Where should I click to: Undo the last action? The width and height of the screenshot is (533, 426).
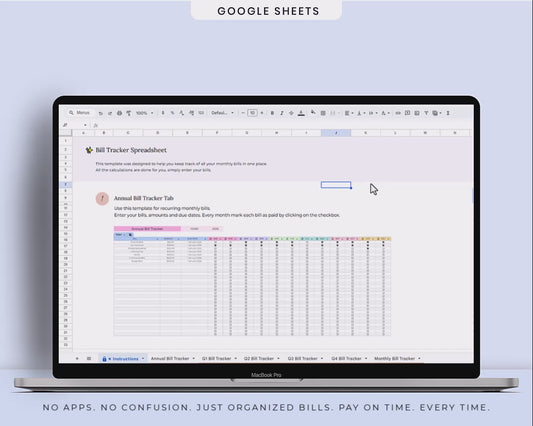[x=101, y=113]
